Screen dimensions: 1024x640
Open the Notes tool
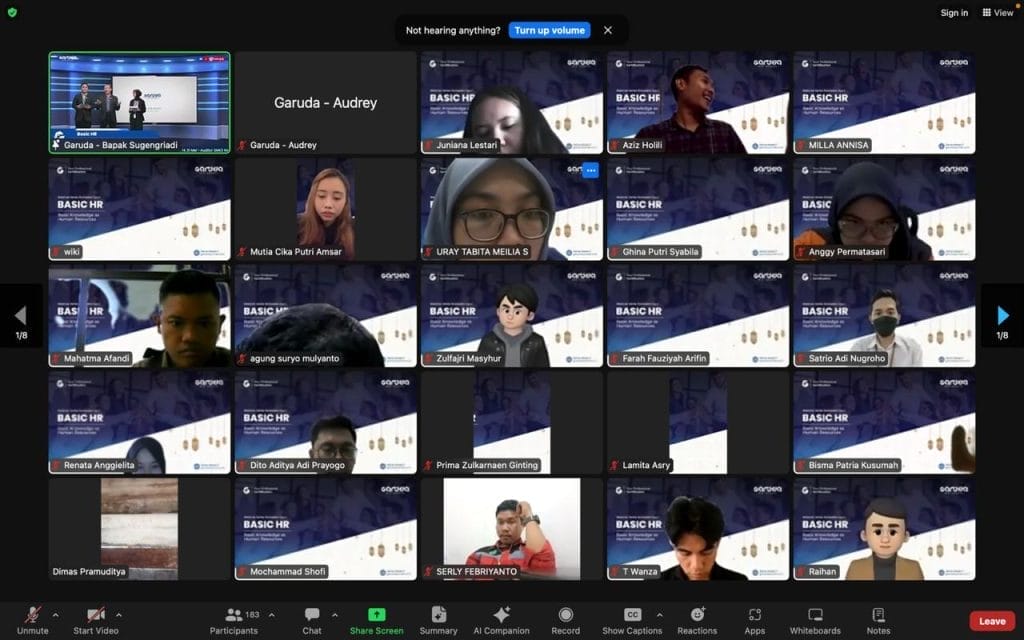click(878, 615)
